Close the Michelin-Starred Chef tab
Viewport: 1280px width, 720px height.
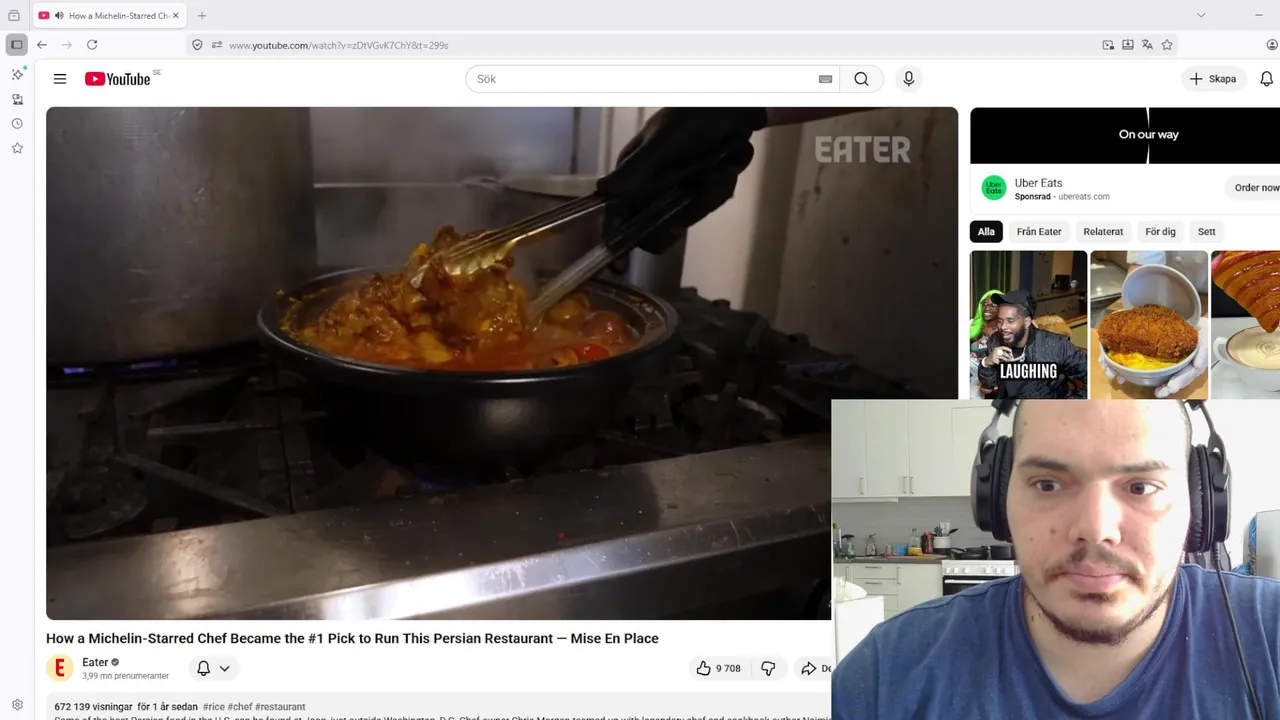click(x=176, y=16)
